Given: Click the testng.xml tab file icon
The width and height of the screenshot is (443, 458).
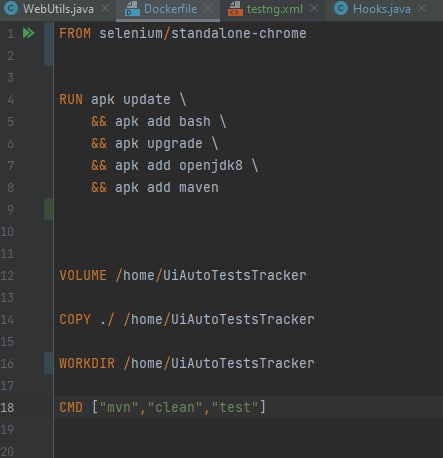Looking at the screenshot, I should 235,9.
